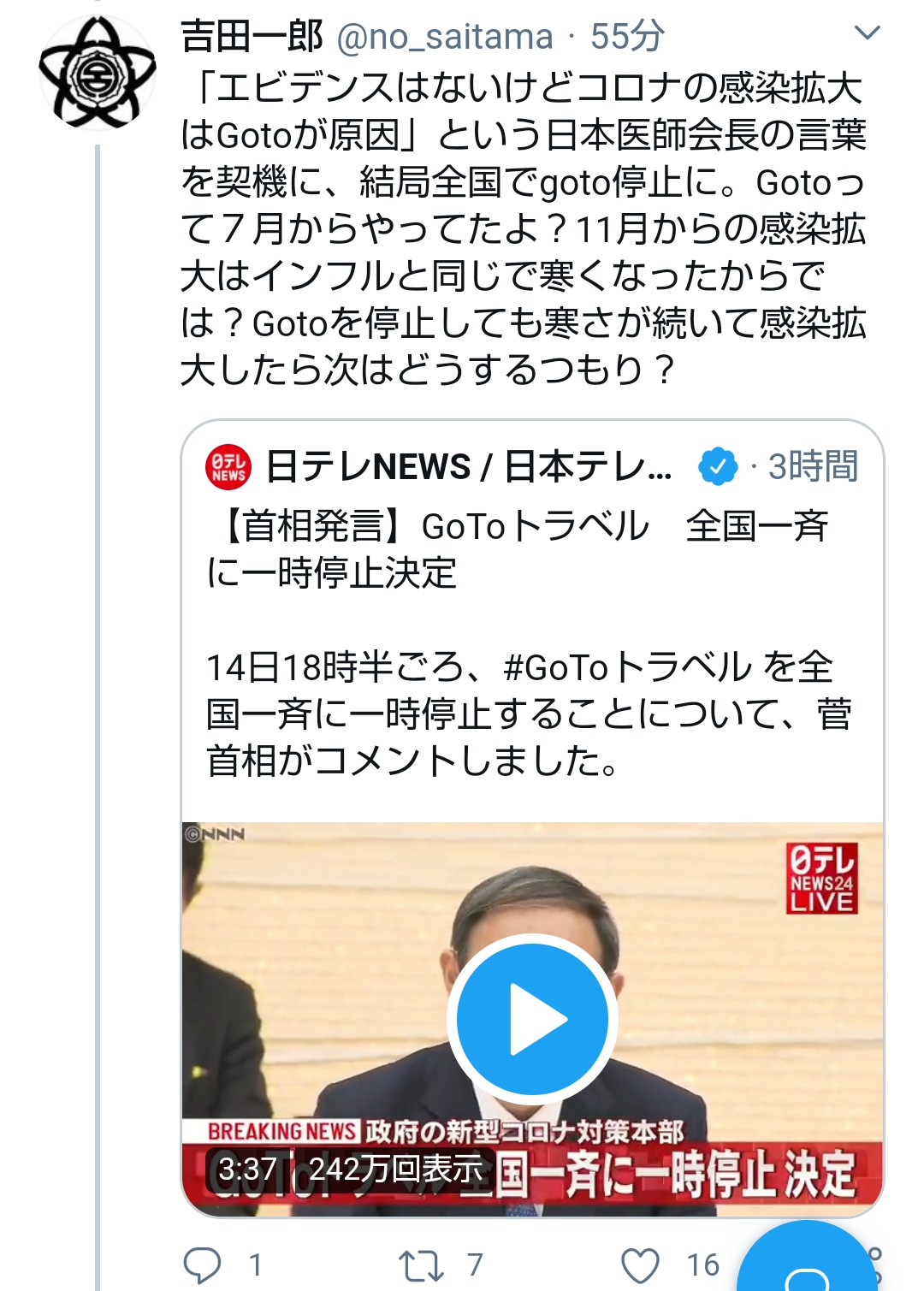The width and height of the screenshot is (924, 1291).
Task: Play the 日テレNEWS video
Action: (x=532, y=1019)
